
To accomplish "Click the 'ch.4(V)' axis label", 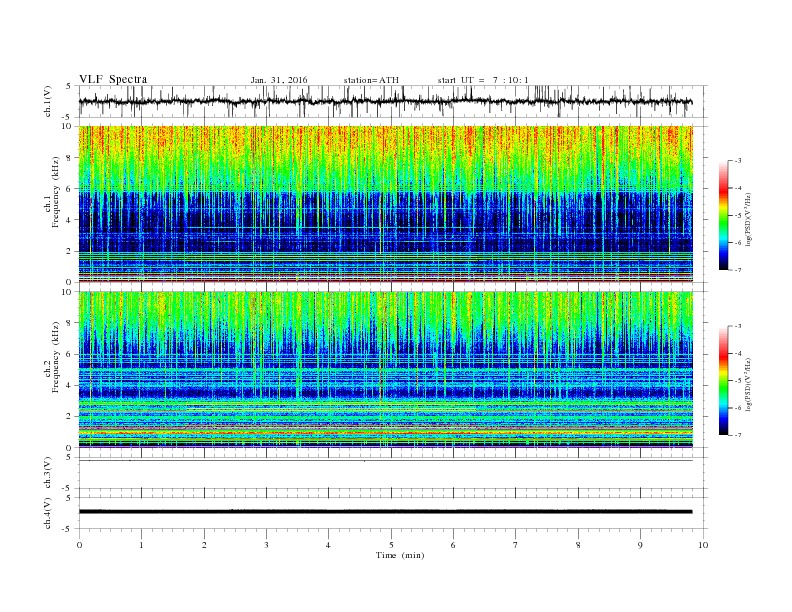I will 48,513.
